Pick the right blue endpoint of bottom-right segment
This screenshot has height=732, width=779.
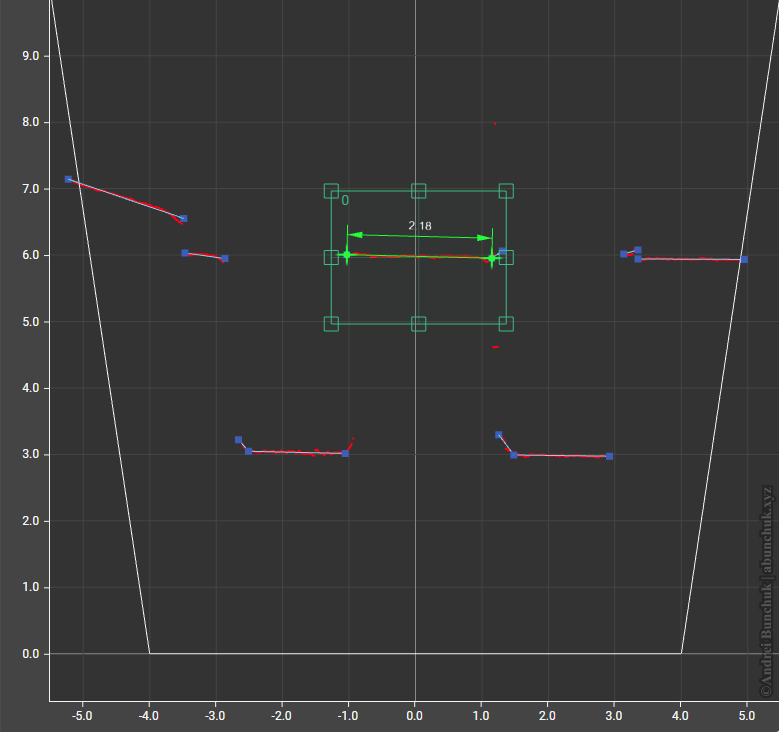pyautogui.click(x=609, y=456)
